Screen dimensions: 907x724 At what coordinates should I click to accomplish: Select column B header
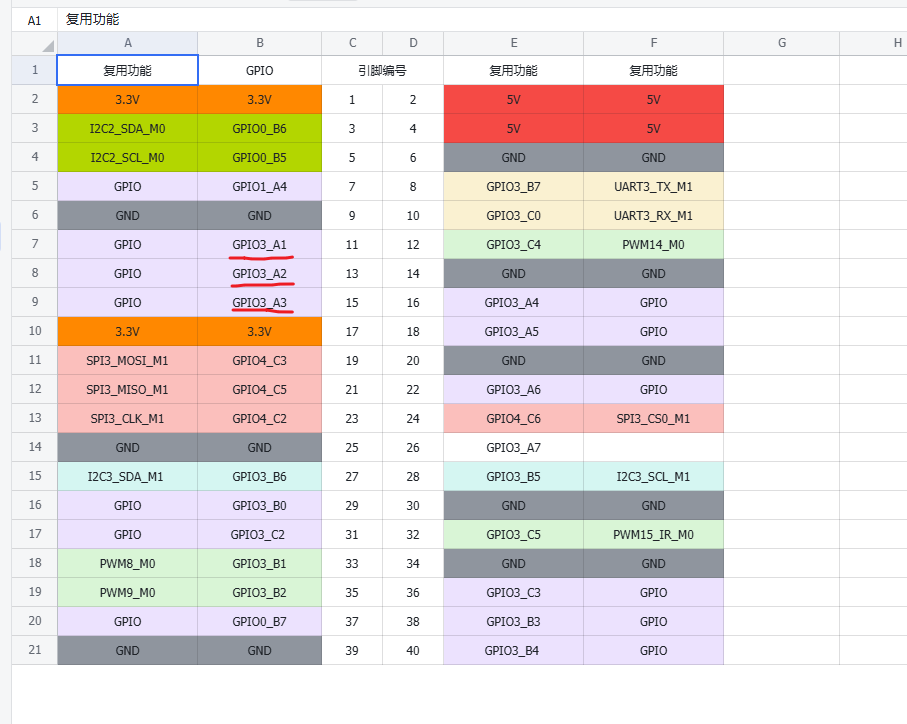tap(259, 43)
